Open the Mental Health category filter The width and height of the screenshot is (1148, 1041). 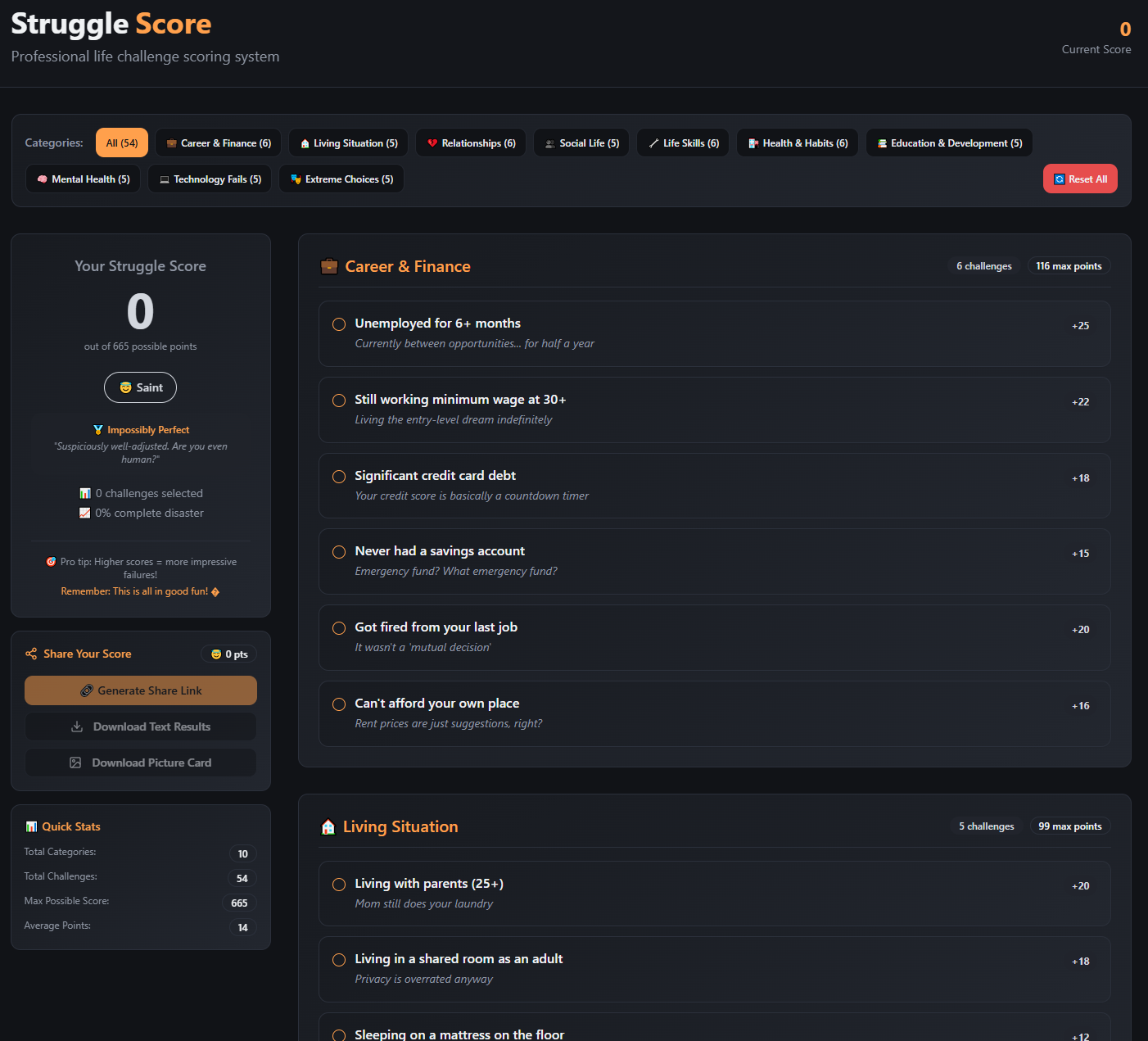coord(83,179)
